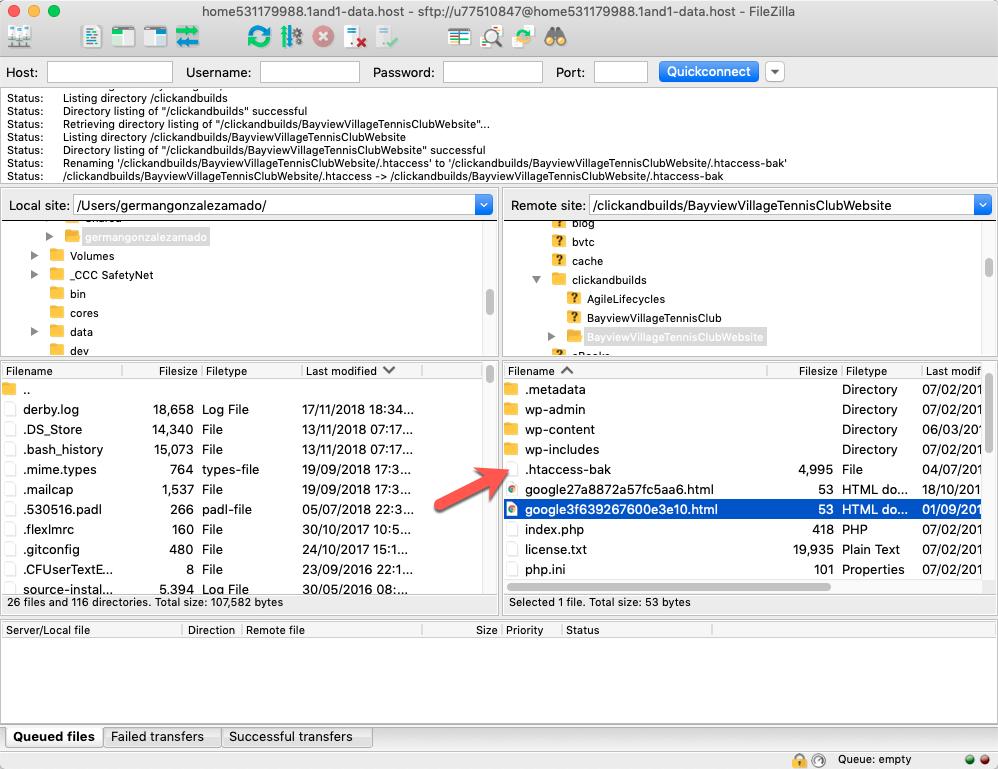The image size is (998, 769).
Task: Click the padlock encryption icon in status bar
Action: coord(799,760)
